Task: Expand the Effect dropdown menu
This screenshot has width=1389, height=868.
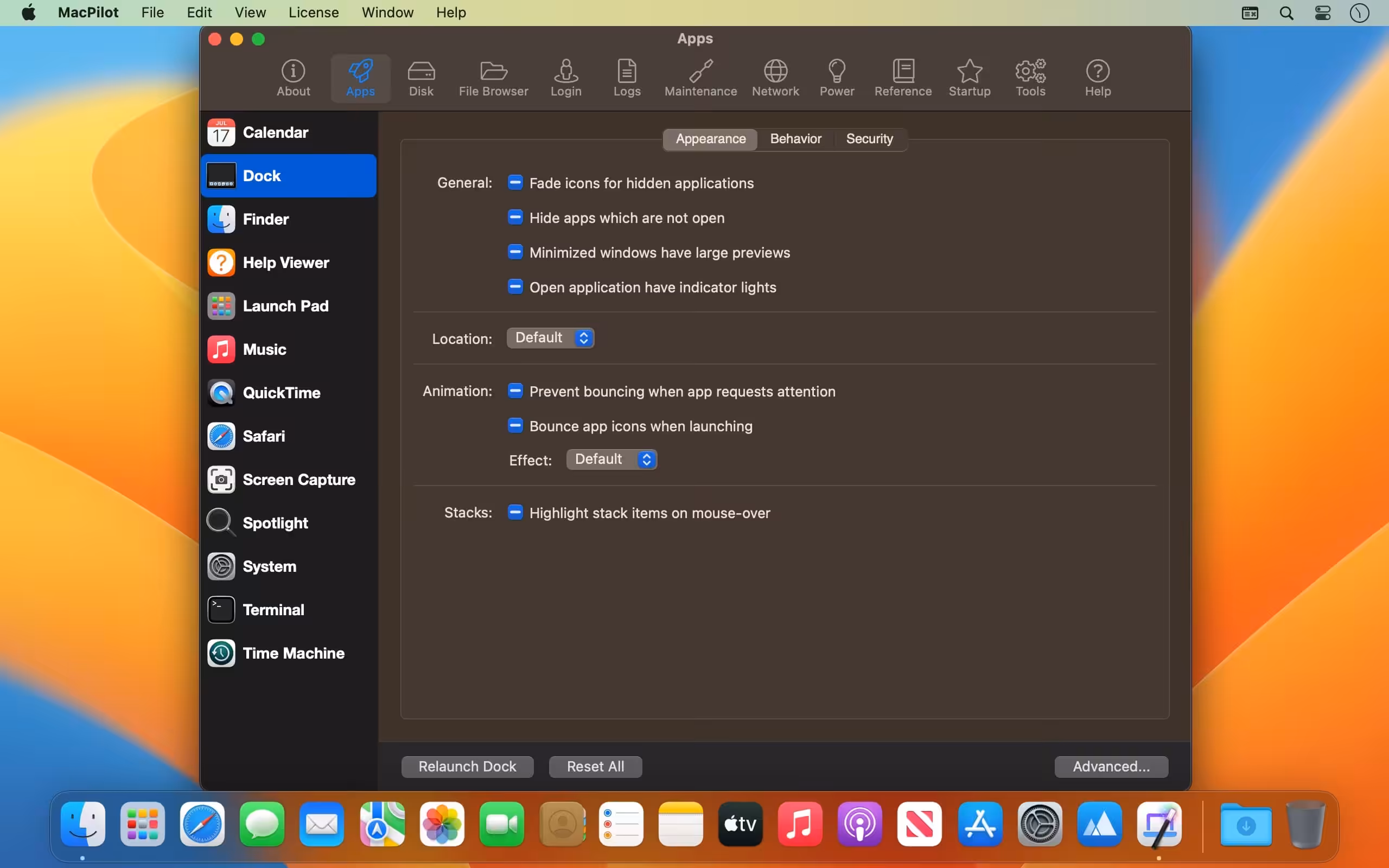Action: pyautogui.click(x=611, y=459)
